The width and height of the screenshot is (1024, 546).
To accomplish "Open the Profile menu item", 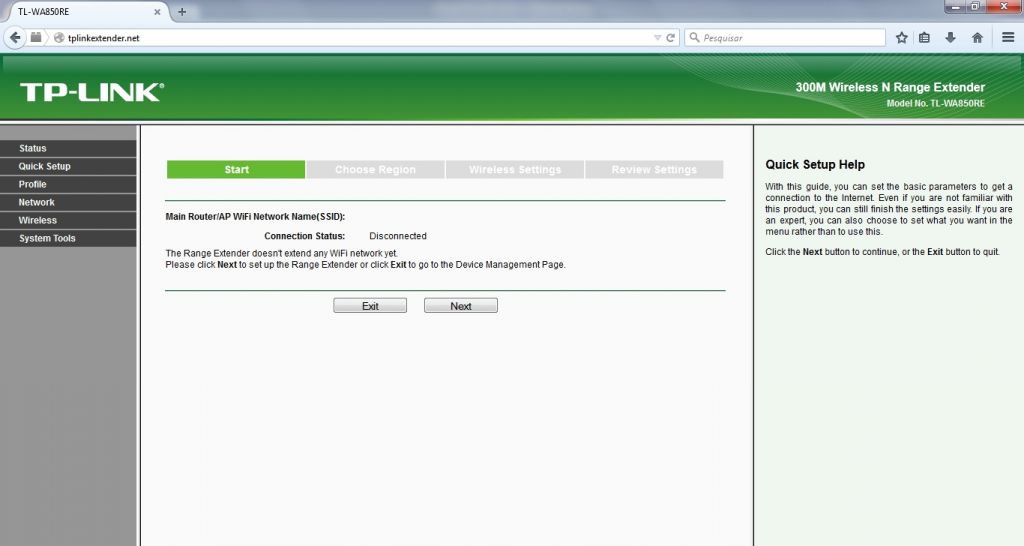I will coord(68,184).
